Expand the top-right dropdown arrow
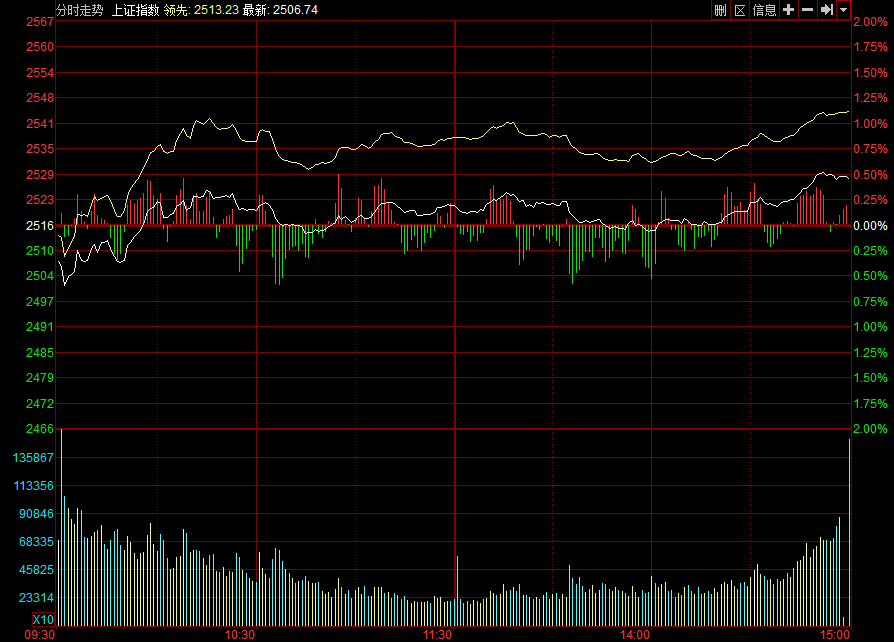894x642 pixels. pyautogui.click(x=844, y=10)
